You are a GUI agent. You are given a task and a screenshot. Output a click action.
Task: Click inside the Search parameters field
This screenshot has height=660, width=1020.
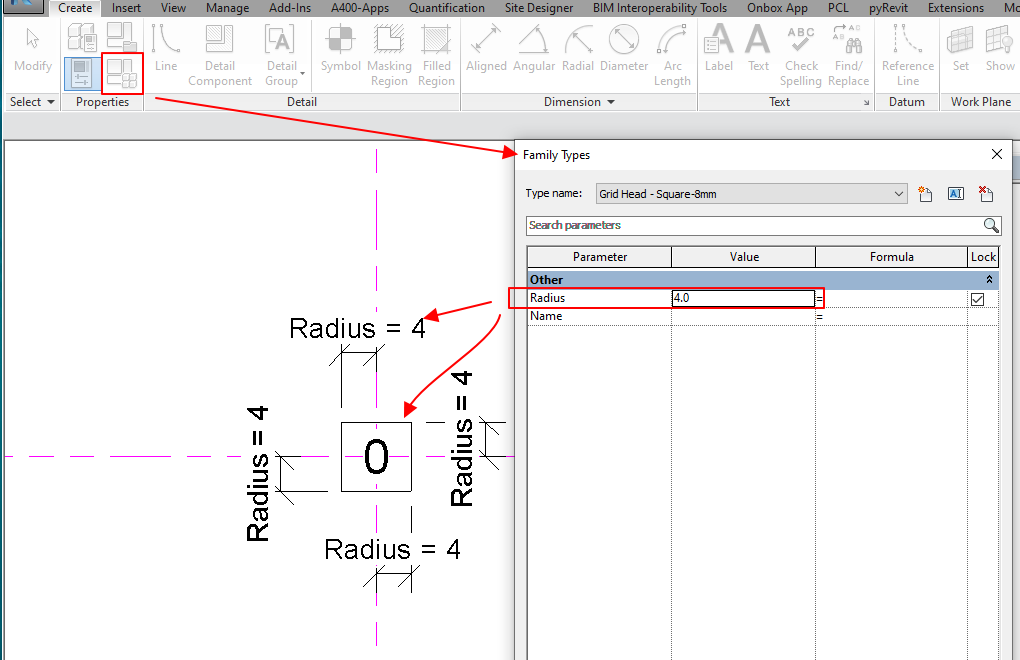click(700, 224)
